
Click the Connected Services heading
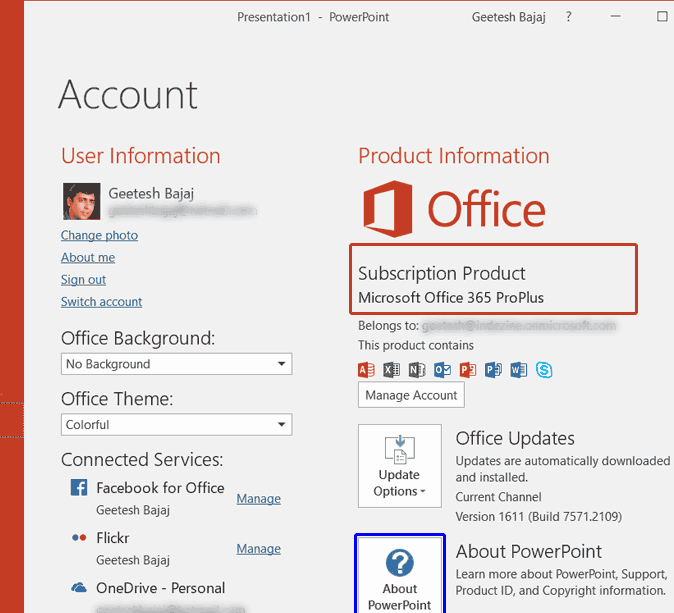pos(142,460)
